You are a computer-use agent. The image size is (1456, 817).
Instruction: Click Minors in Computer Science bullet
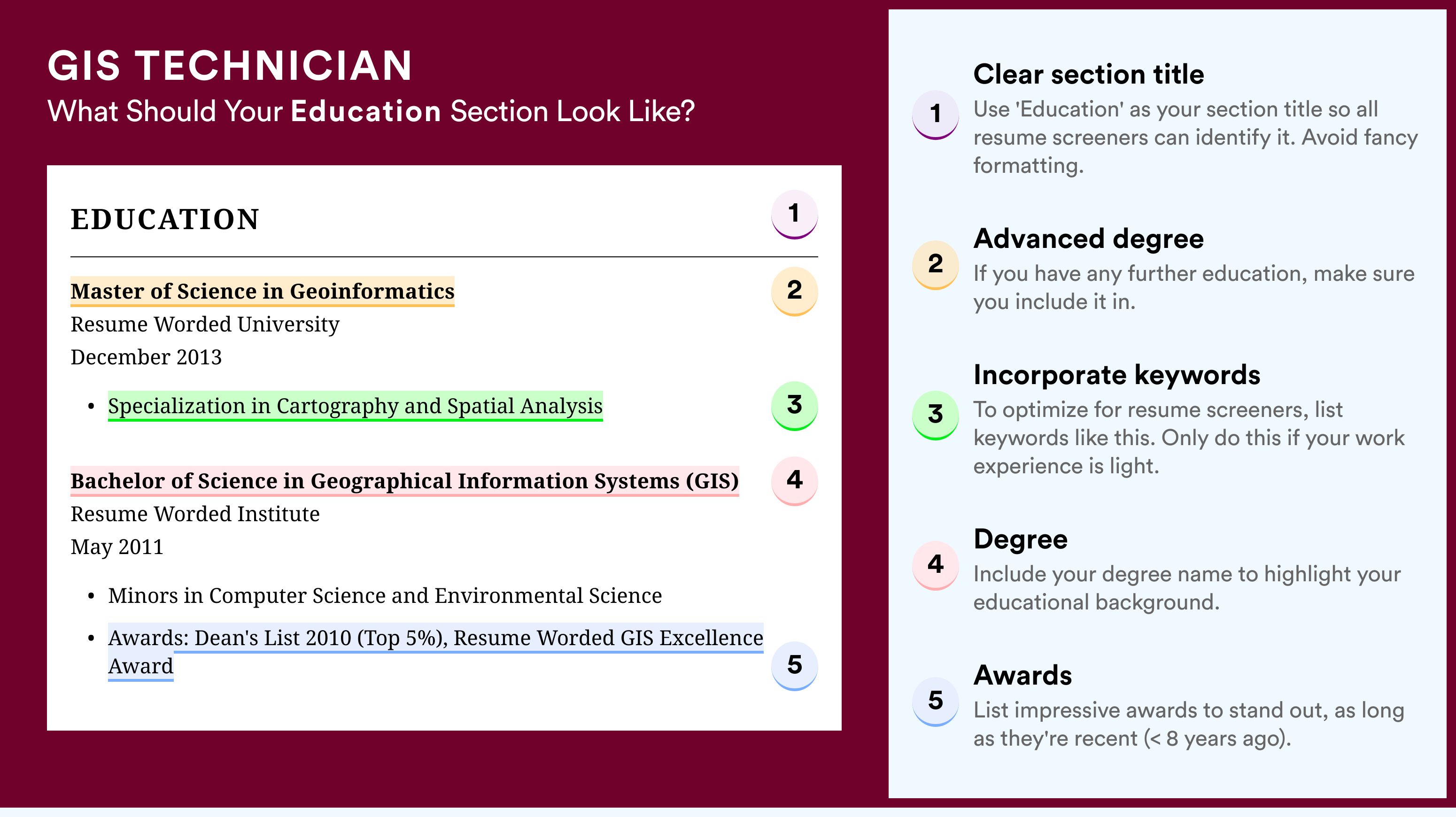384,595
